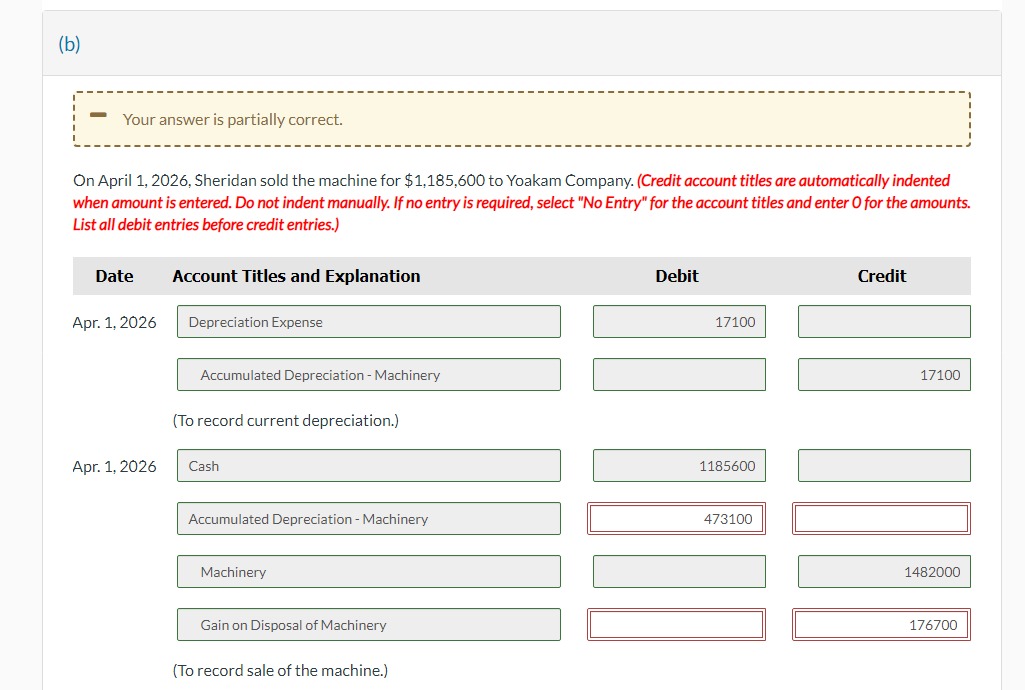Viewport: 1025px width, 690px height.
Task: Open the Cash account title dropdown
Action: click(368, 465)
